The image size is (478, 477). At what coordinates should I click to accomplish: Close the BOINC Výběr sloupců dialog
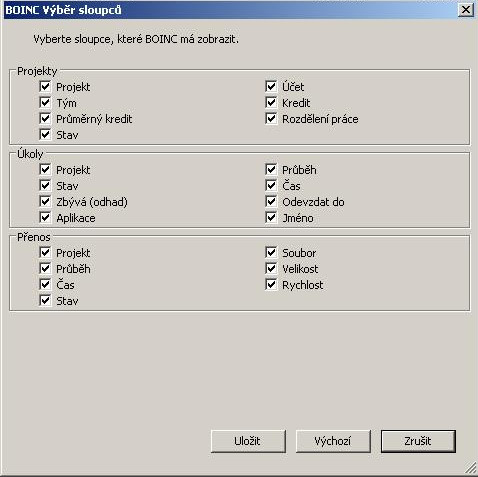point(466,10)
